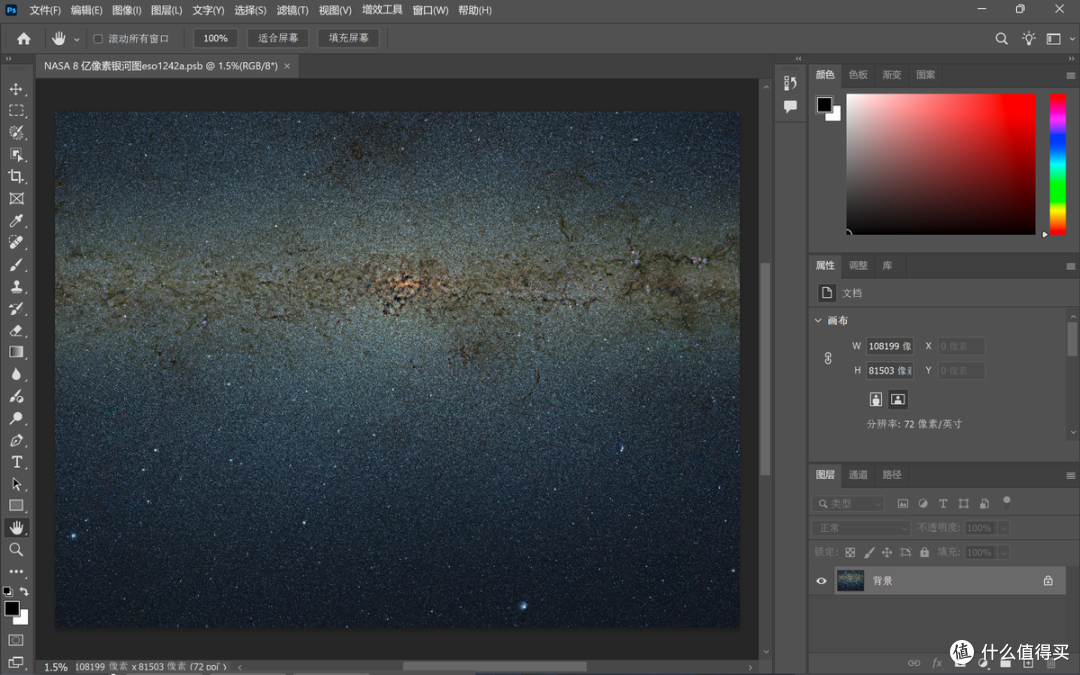Screen dimensions: 1080x675
Task: Pick the Eyedropper tool
Action: (x=16, y=220)
